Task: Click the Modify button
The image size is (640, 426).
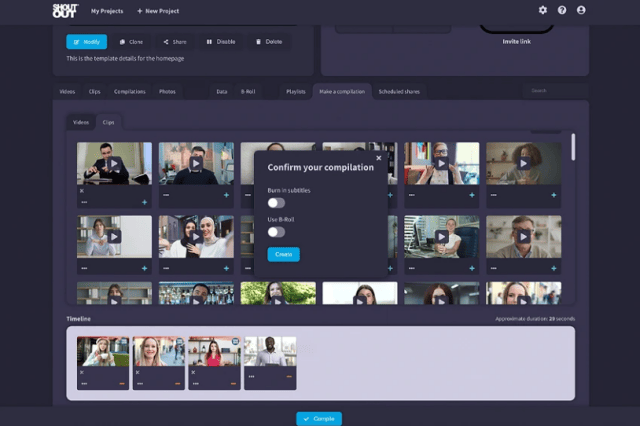Action: [x=86, y=42]
